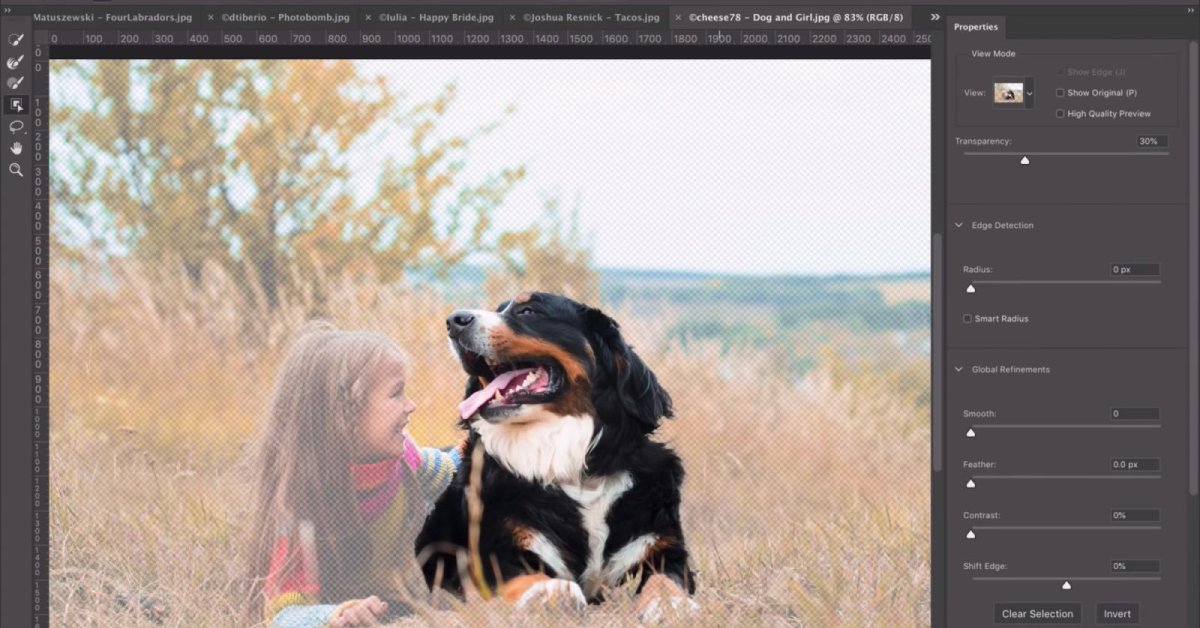Close the Dog and Girl.jpg tab
Image resolution: width=1200 pixels, height=628 pixels.
[x=679, y=18]
